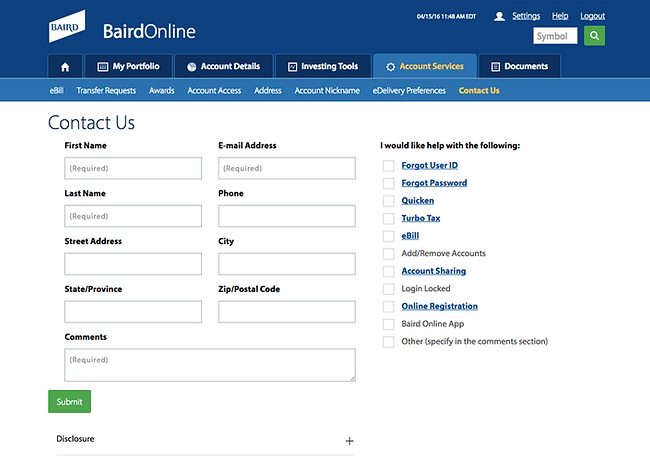
Task: Click the Settings link
Action: point(526,16)
